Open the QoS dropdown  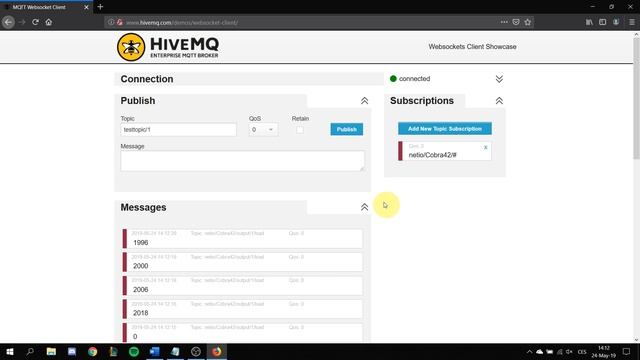point(263,129)
